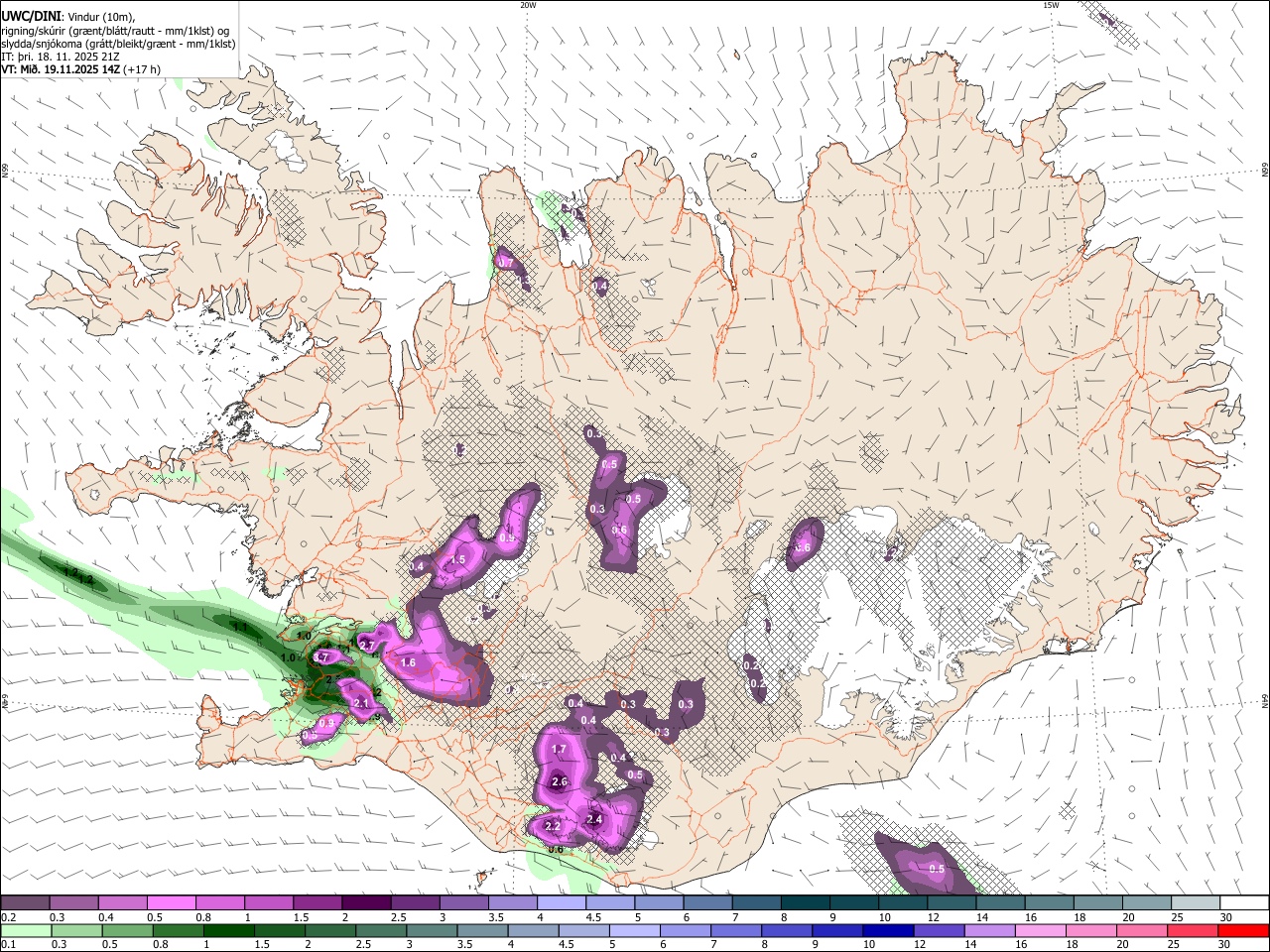The image size is (1270, 952).
Task: Select the pale green 0.1 swatch on the rain scale
Action: (x=25, y=931)
